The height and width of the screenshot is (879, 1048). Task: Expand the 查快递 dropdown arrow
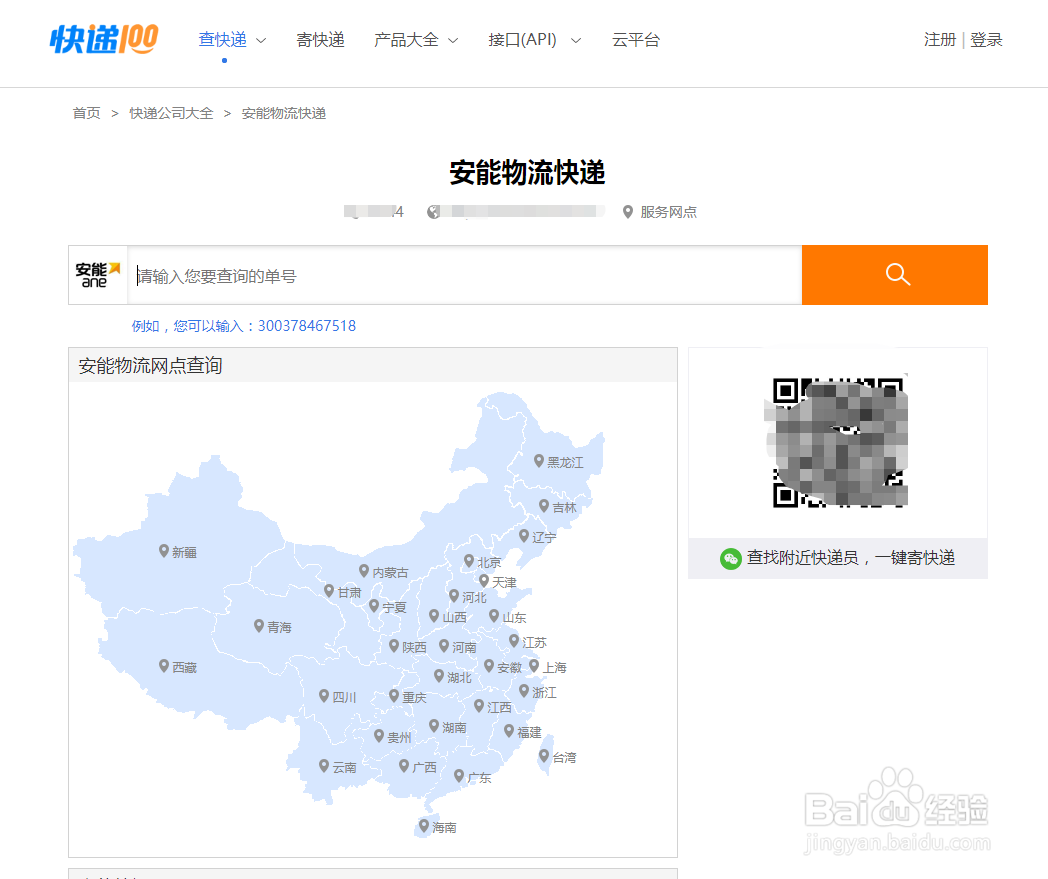click(261, 41)
